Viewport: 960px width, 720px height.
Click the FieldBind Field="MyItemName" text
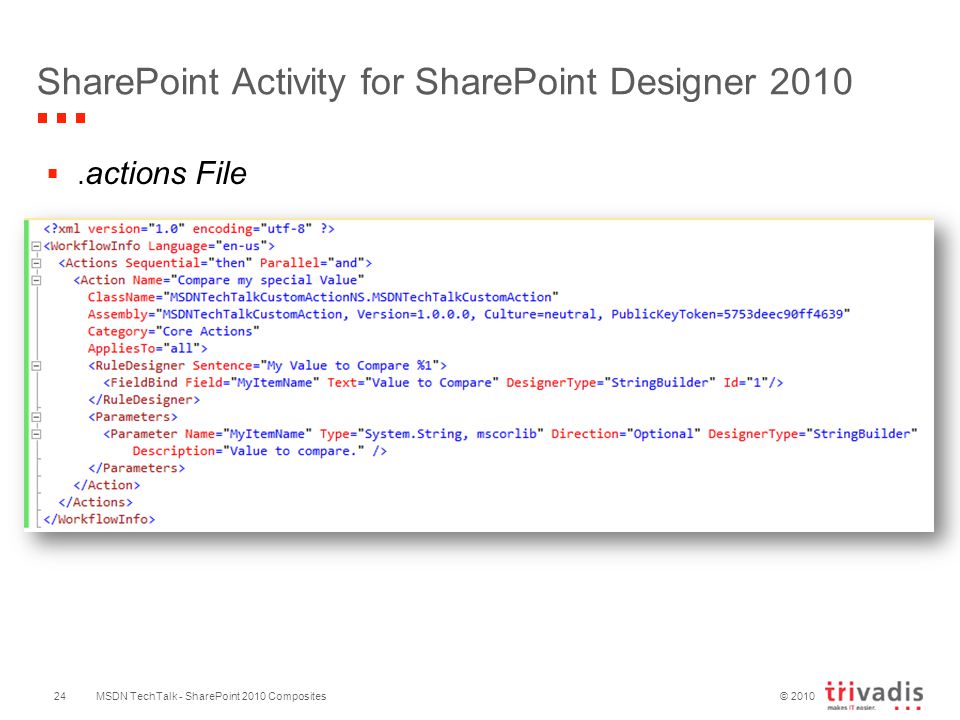211,383
